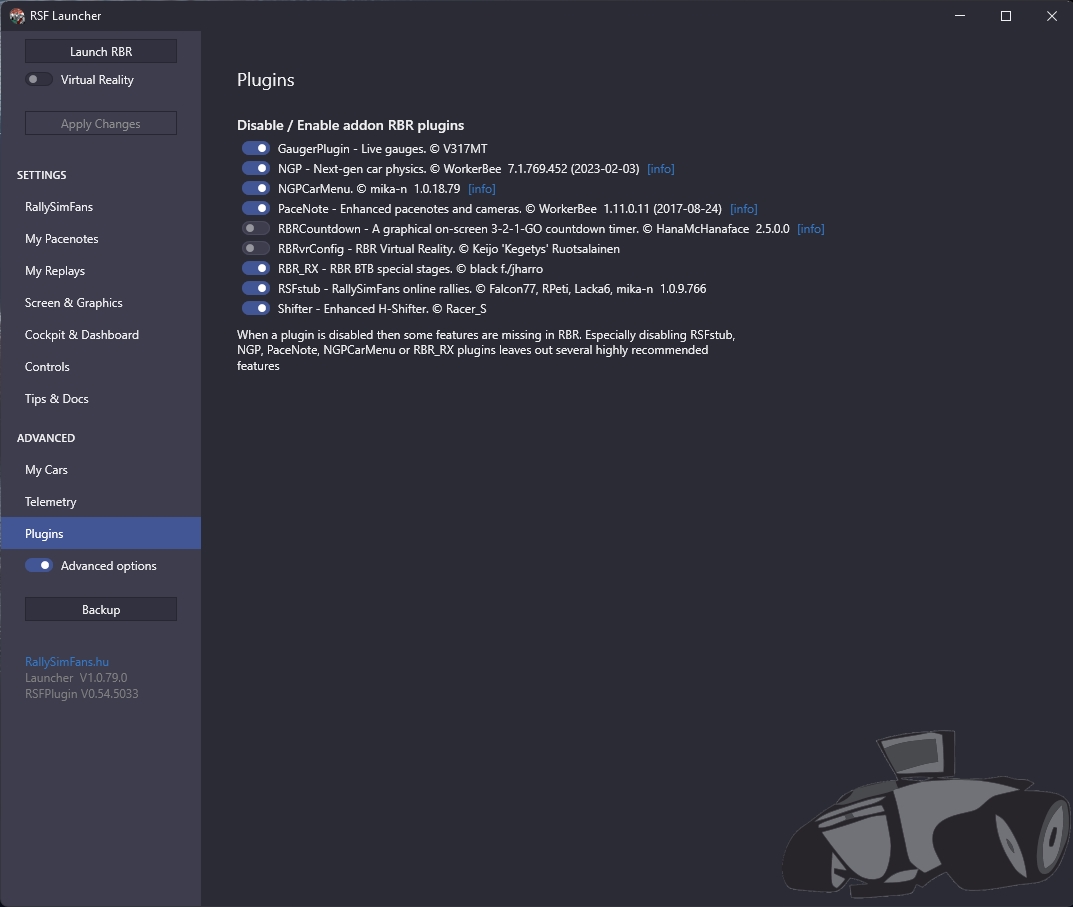Switch off the RBR_RX BTB stages plugin
The width and height of the screenshot is (1073, 907).
[256, 268]
